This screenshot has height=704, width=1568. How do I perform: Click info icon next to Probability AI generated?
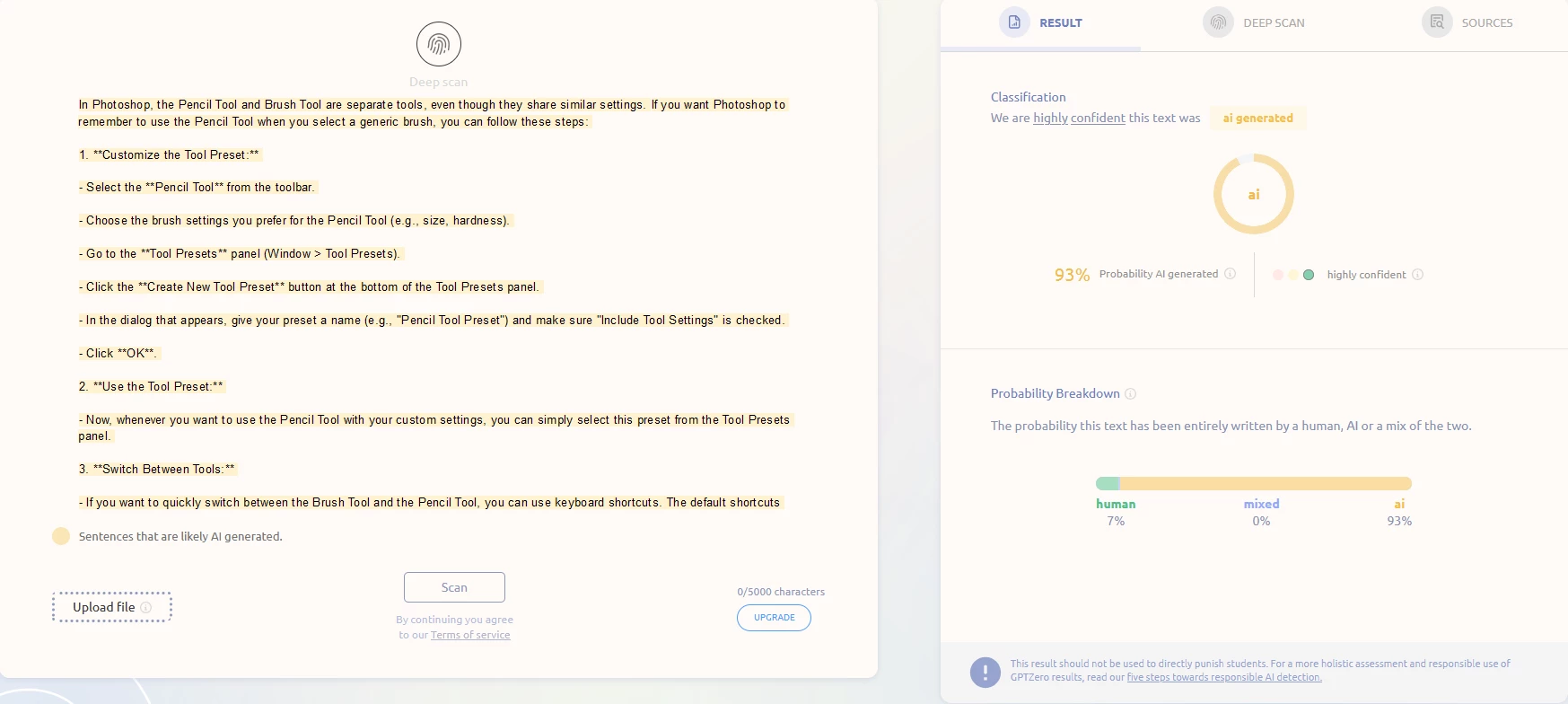tap(1231, 274)
